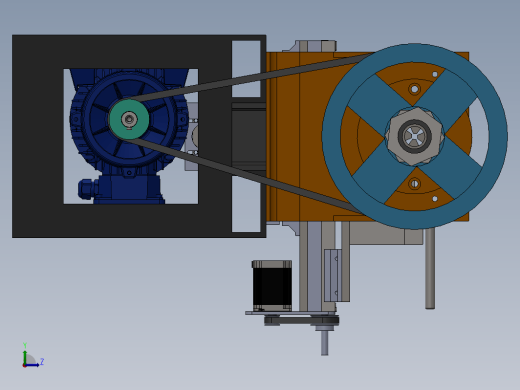
Task: Click the XYZ orientation triad
Action: [33, 356]
